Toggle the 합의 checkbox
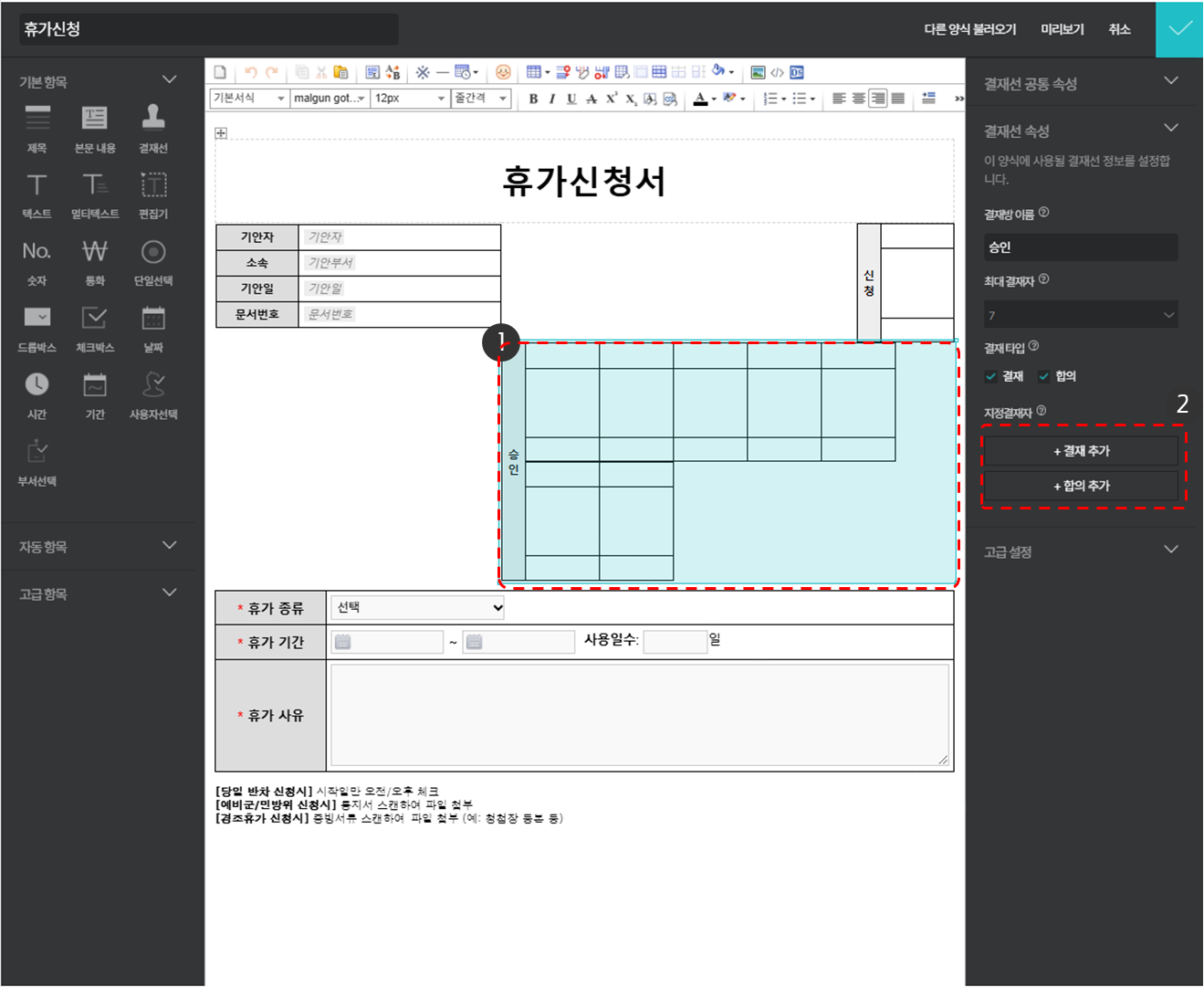 (1044, 376)
